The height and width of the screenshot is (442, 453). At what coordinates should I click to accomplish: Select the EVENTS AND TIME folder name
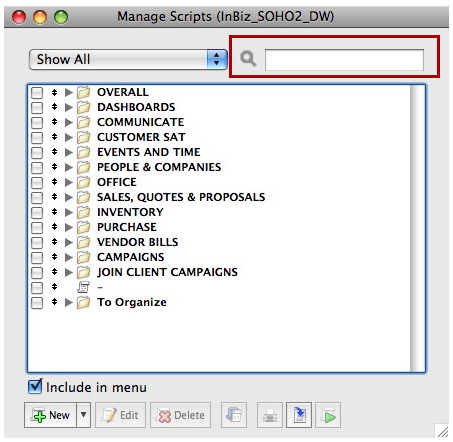pos(149,152)
